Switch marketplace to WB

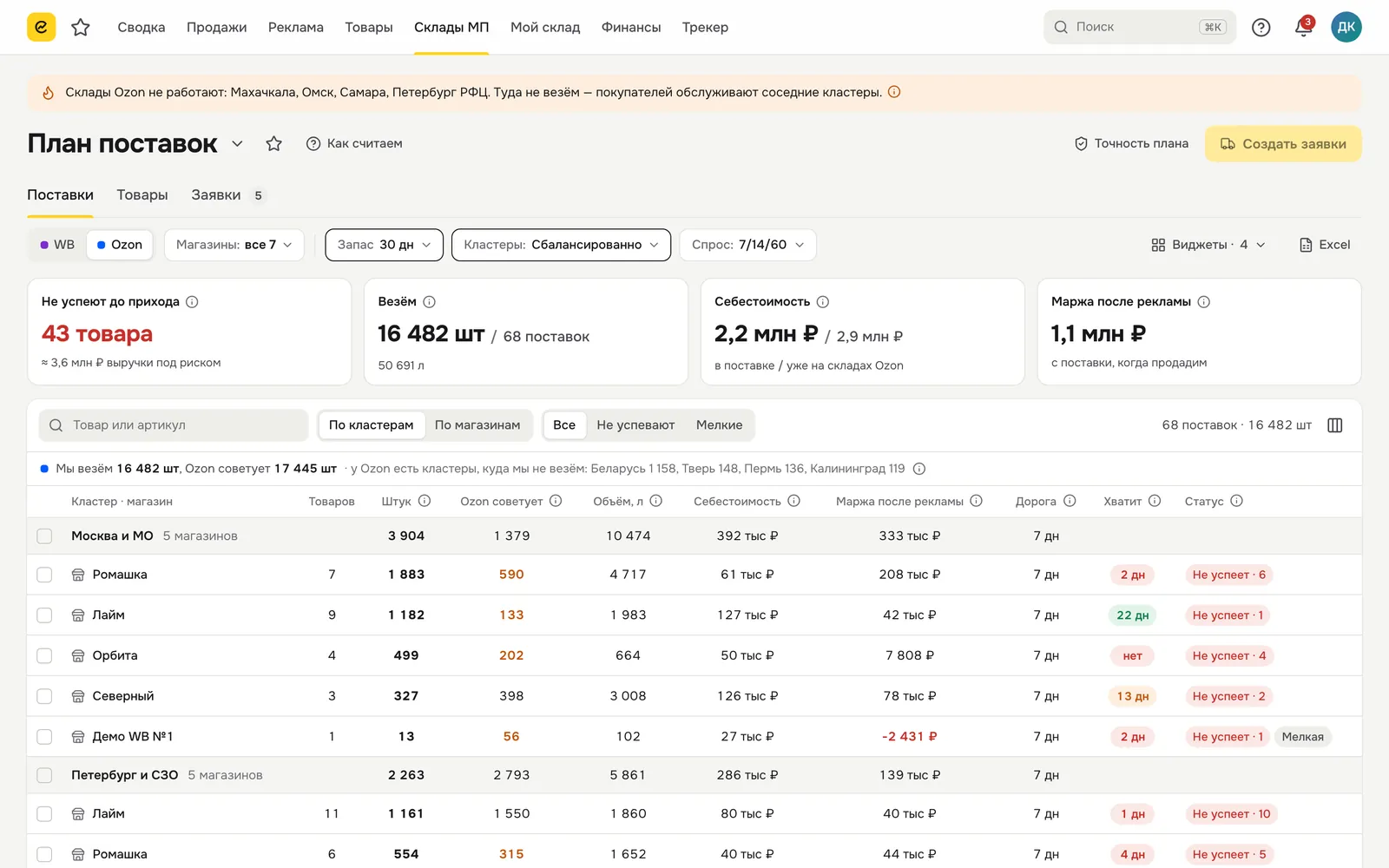point(57,245)
